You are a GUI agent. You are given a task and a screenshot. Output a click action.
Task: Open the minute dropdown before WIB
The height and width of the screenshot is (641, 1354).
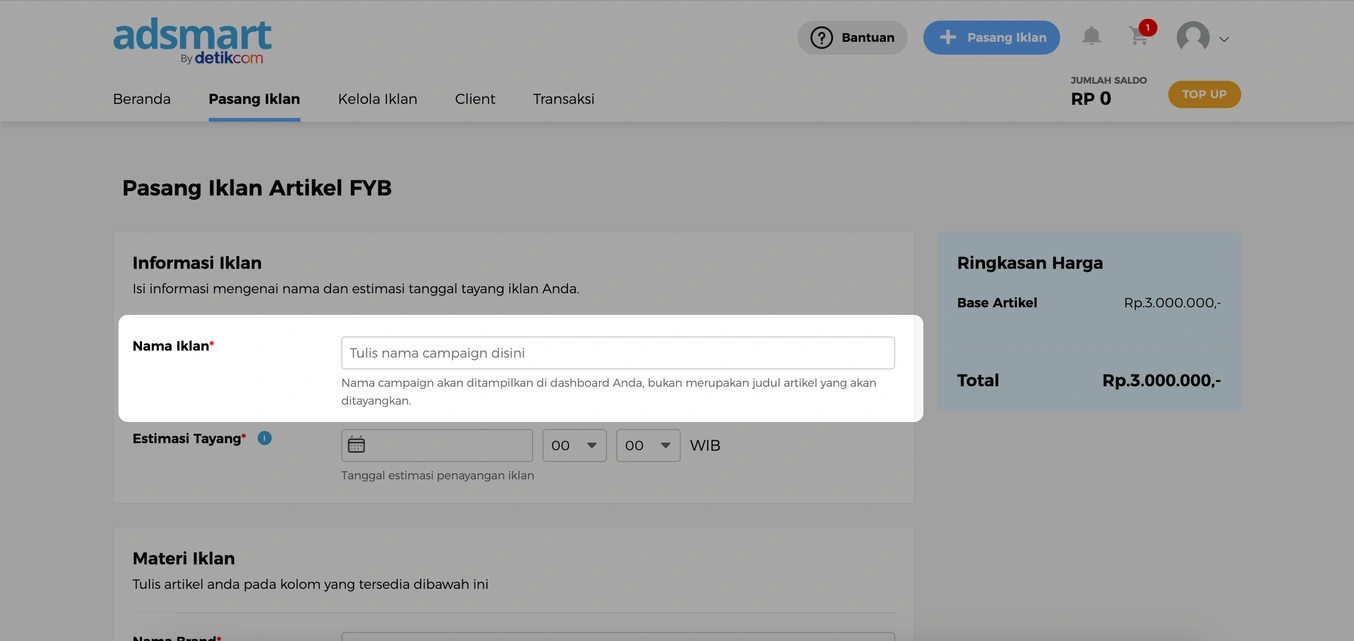tap(648, 445)
